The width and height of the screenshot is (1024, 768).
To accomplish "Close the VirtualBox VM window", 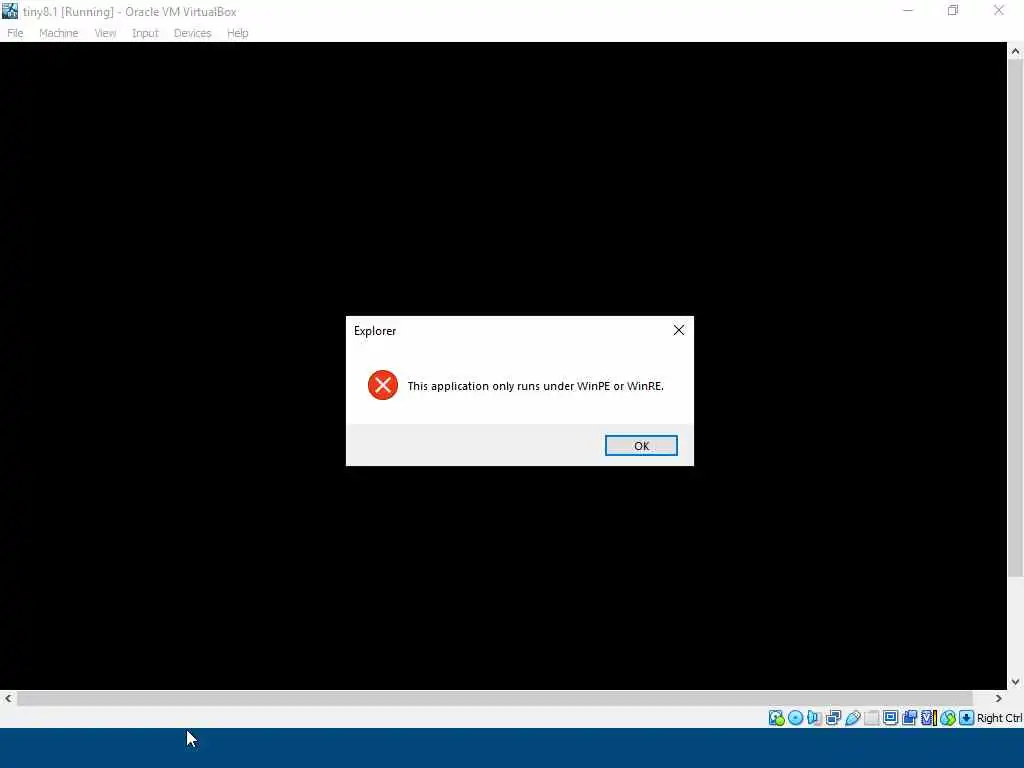I will click(x=999, y=10).
